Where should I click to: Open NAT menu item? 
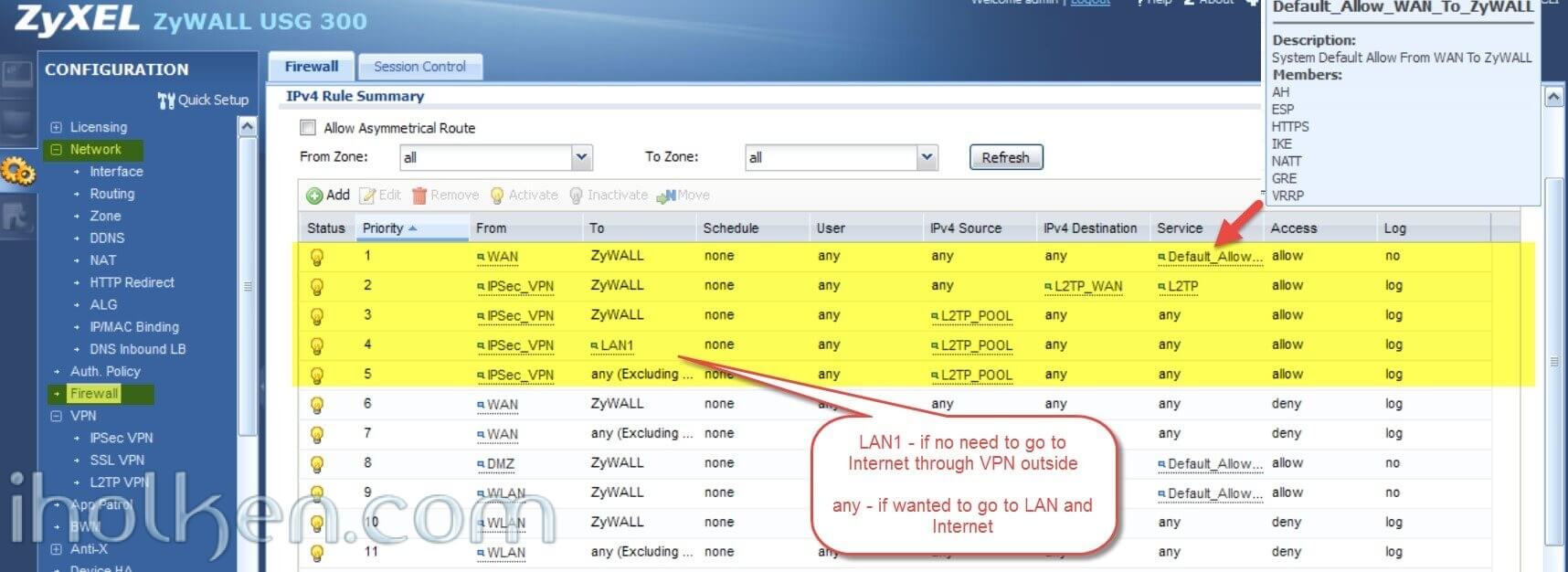coord(102,260)
